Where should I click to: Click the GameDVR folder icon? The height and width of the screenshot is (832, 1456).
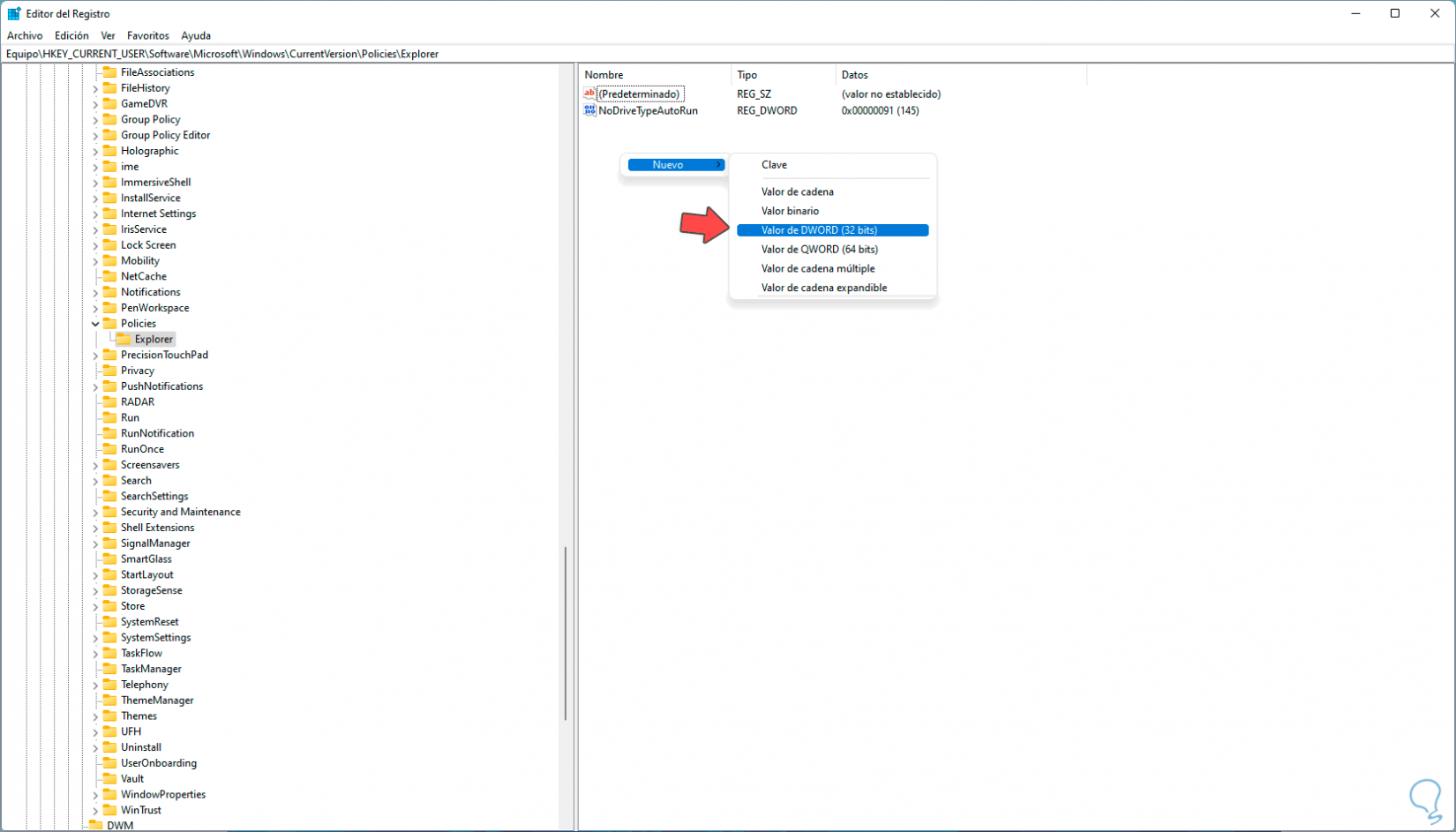[109, 103]
